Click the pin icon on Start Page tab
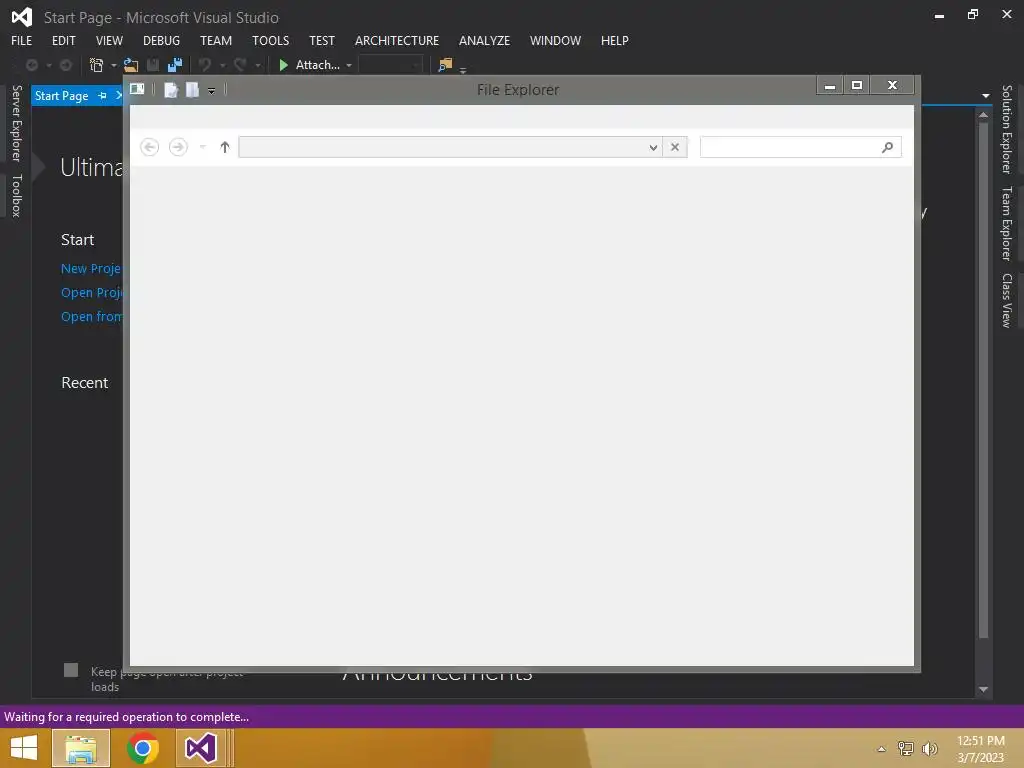This screenshot has height=768, width=1024. coord(103,96)
